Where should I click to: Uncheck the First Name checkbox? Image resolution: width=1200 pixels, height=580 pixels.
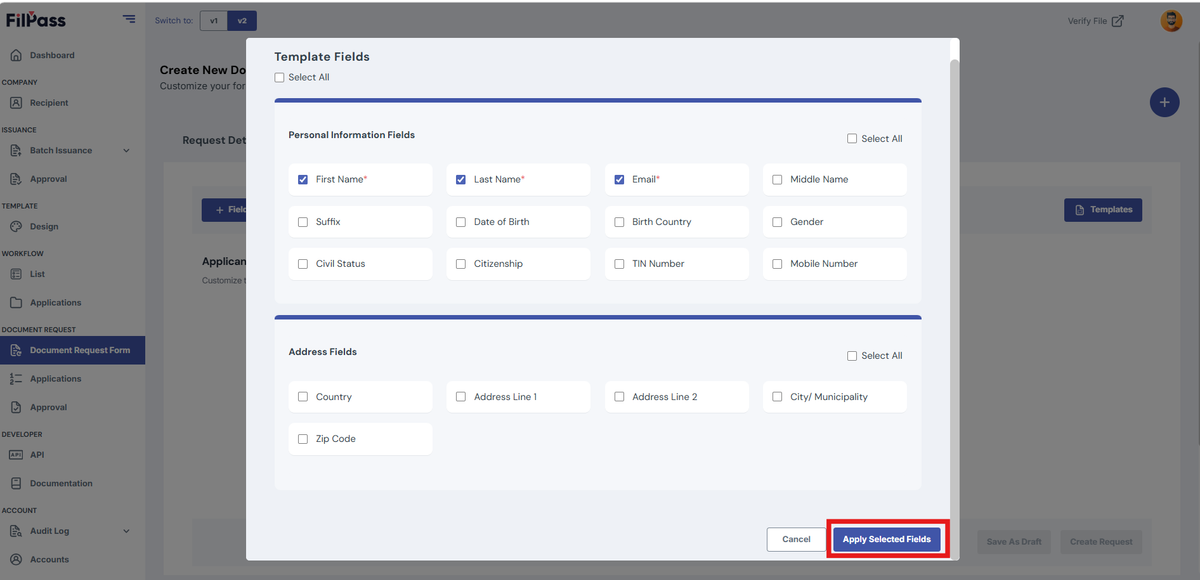point(303,180)
